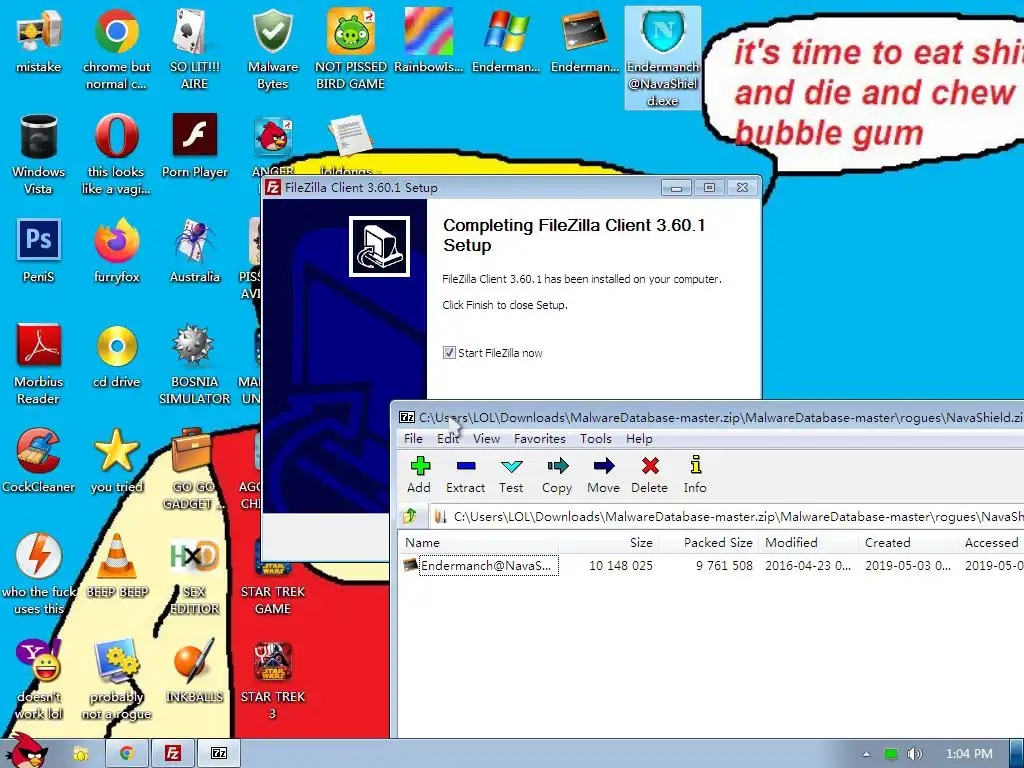The width and height of the screenshot is (1024, 768).
Task: Click the 1:04 PM taskbar clock
Action: (x=969, y=754)
